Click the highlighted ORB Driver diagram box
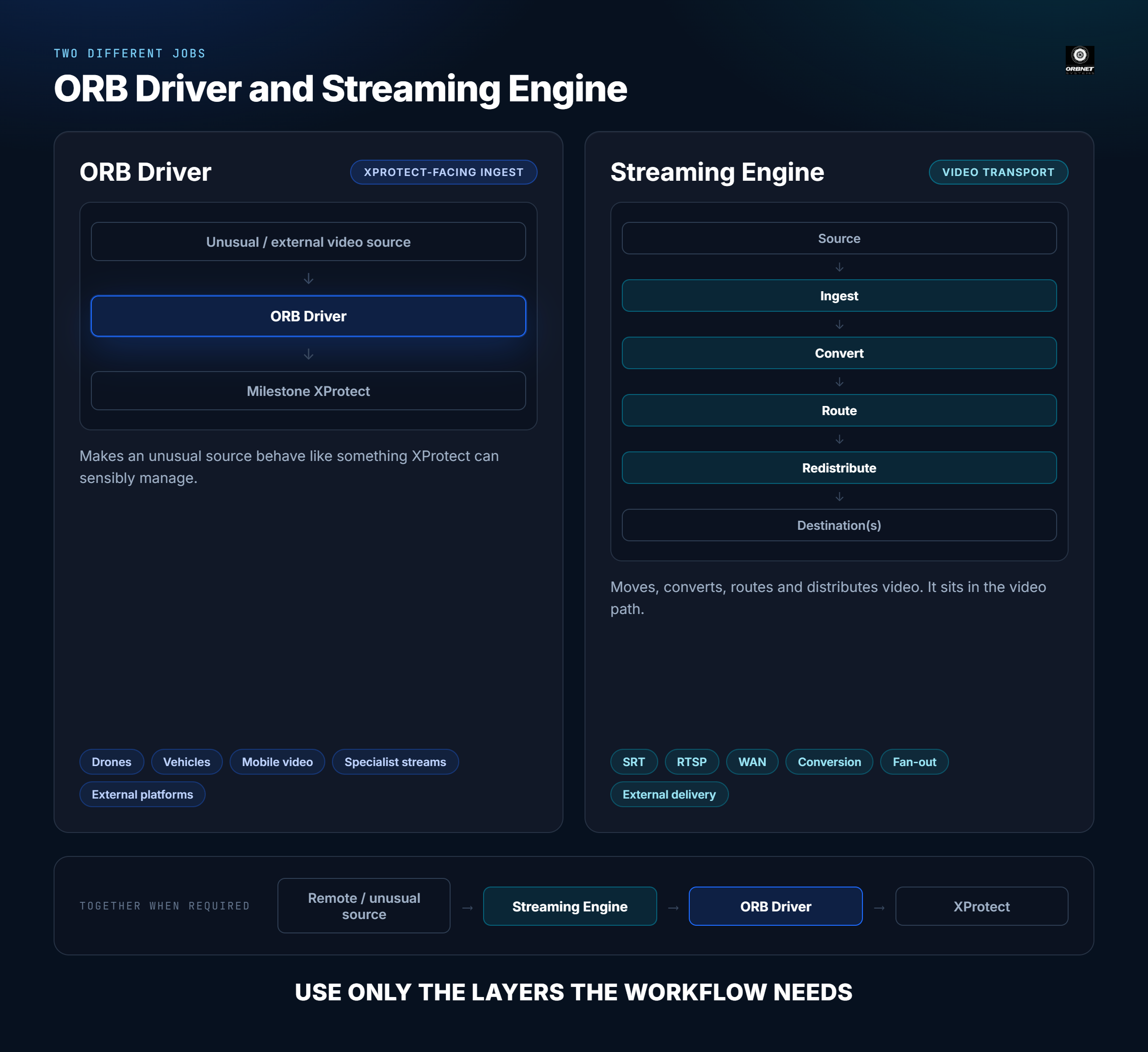 pos(308,316)
